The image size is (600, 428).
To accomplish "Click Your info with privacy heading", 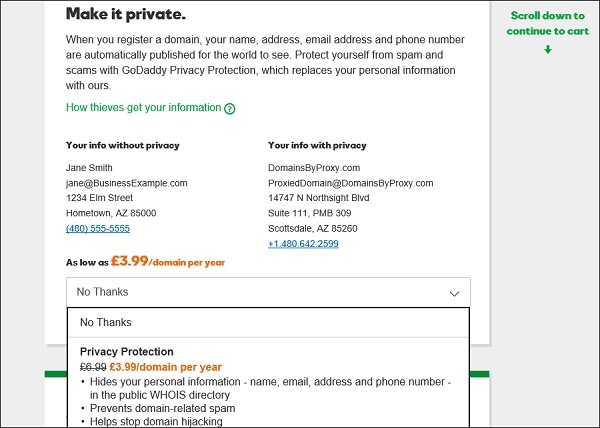I will click(317, 145).
